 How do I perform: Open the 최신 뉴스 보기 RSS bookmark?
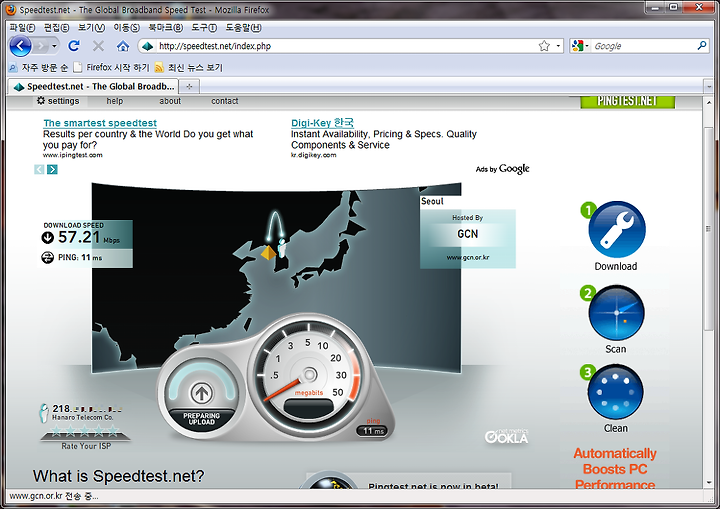pyautogui.click(x=189, y=68)
